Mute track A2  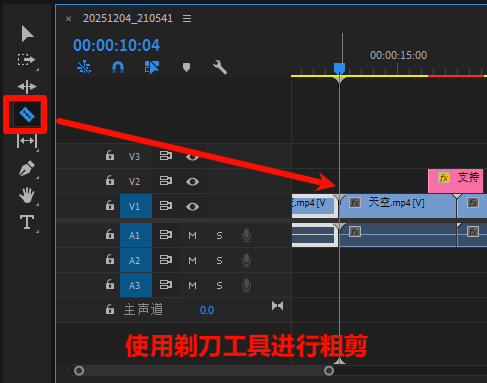coord(192,260)
